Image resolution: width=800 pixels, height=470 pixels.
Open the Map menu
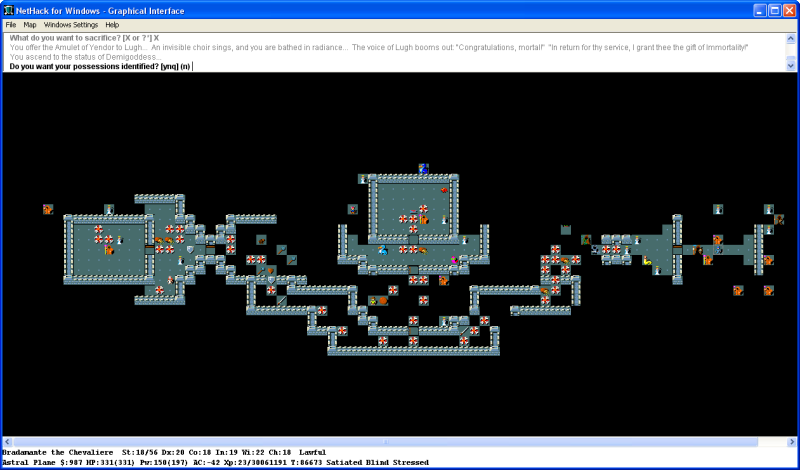[30, 24]
